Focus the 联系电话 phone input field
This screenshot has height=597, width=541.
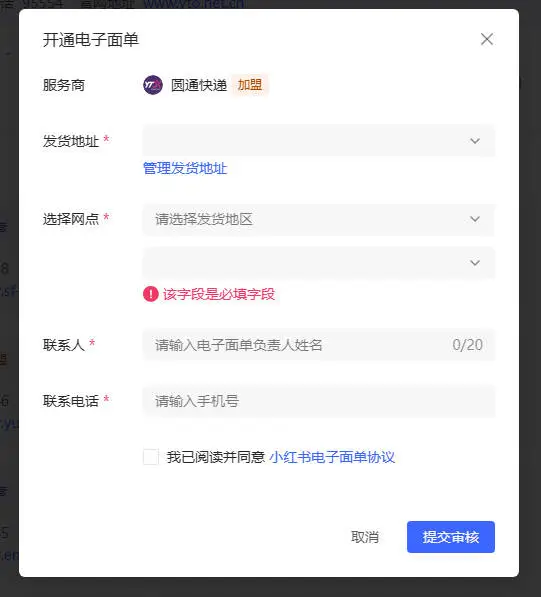coord(319,401)
